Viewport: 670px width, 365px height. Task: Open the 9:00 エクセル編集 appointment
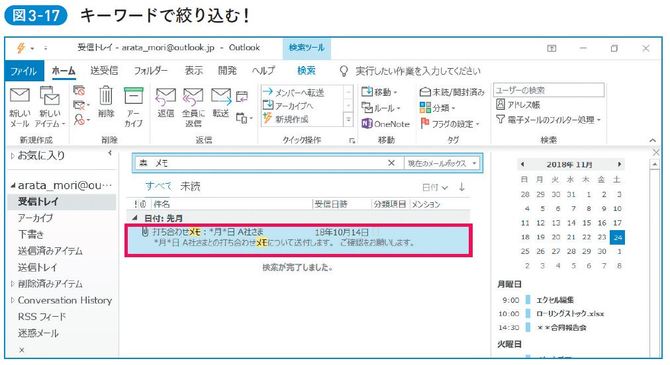555,300
